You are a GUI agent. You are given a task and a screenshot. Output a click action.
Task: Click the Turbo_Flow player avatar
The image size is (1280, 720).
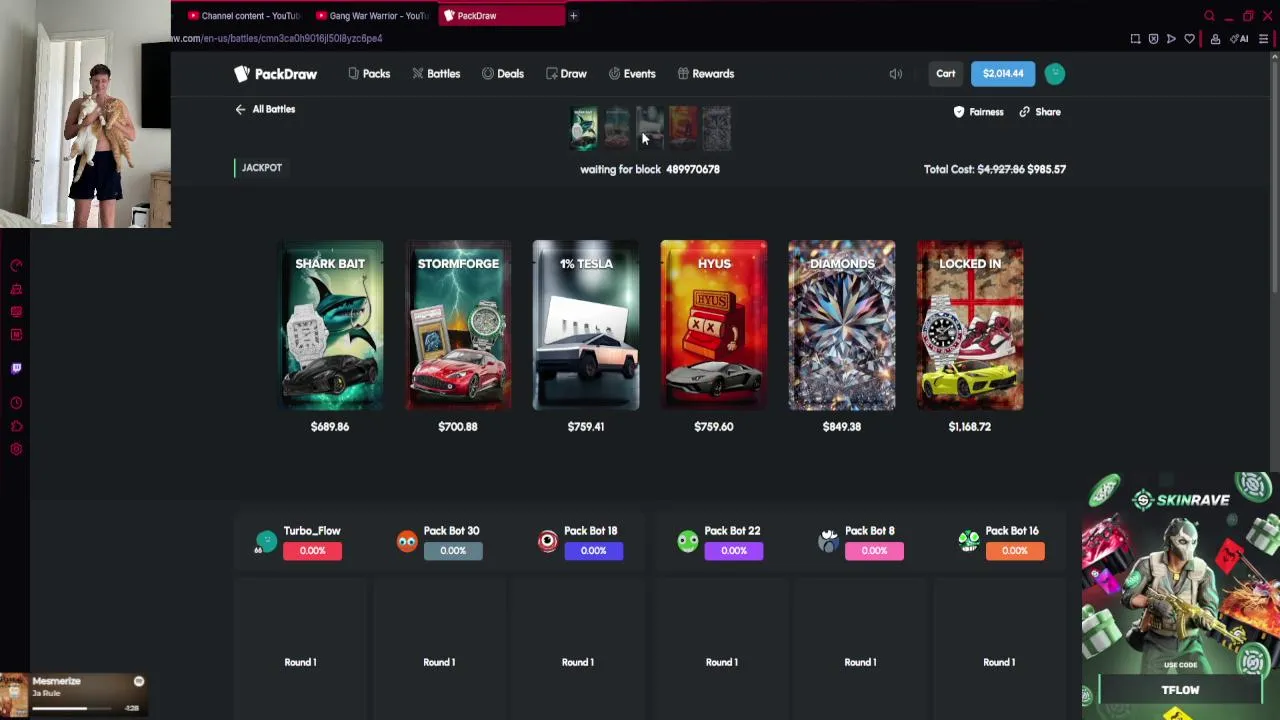pyautogui.click(x=266, y=541)
